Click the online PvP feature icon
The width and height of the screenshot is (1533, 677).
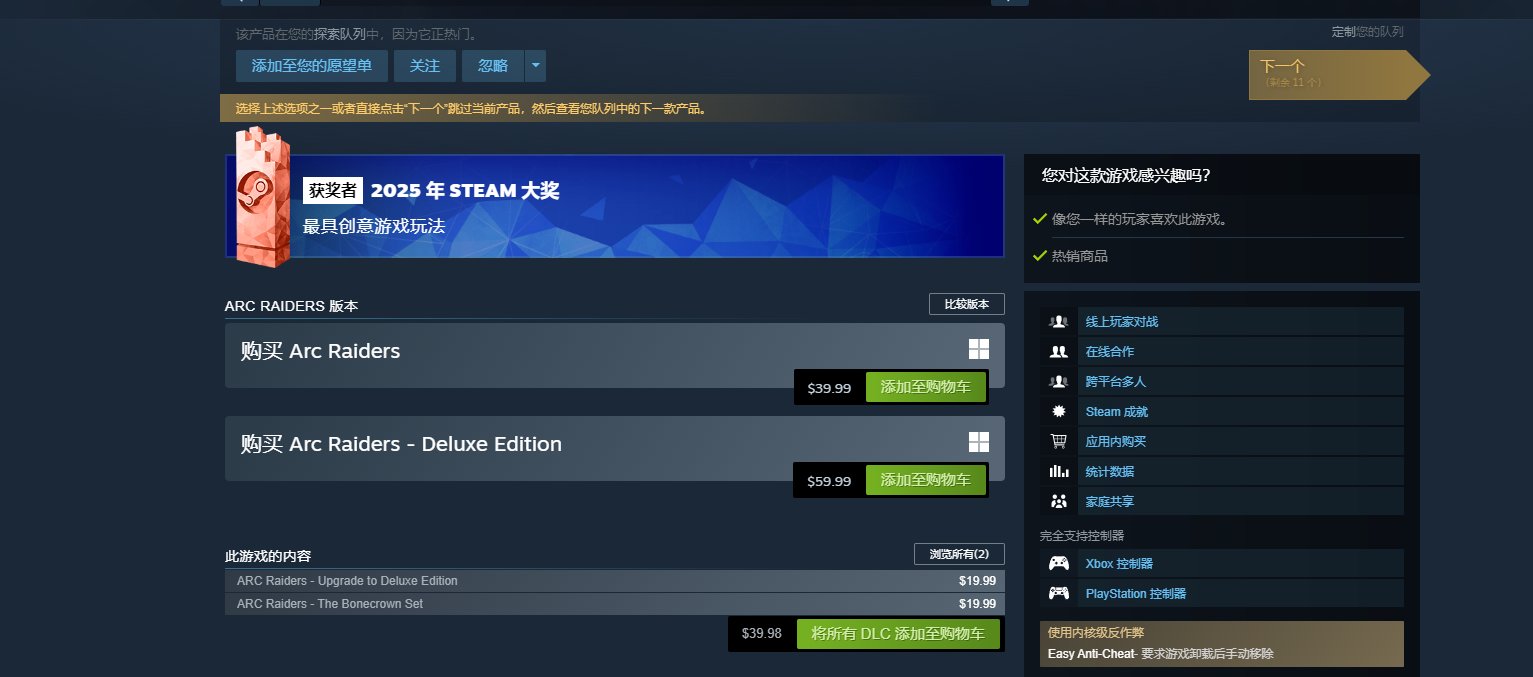pos(1058,322)
